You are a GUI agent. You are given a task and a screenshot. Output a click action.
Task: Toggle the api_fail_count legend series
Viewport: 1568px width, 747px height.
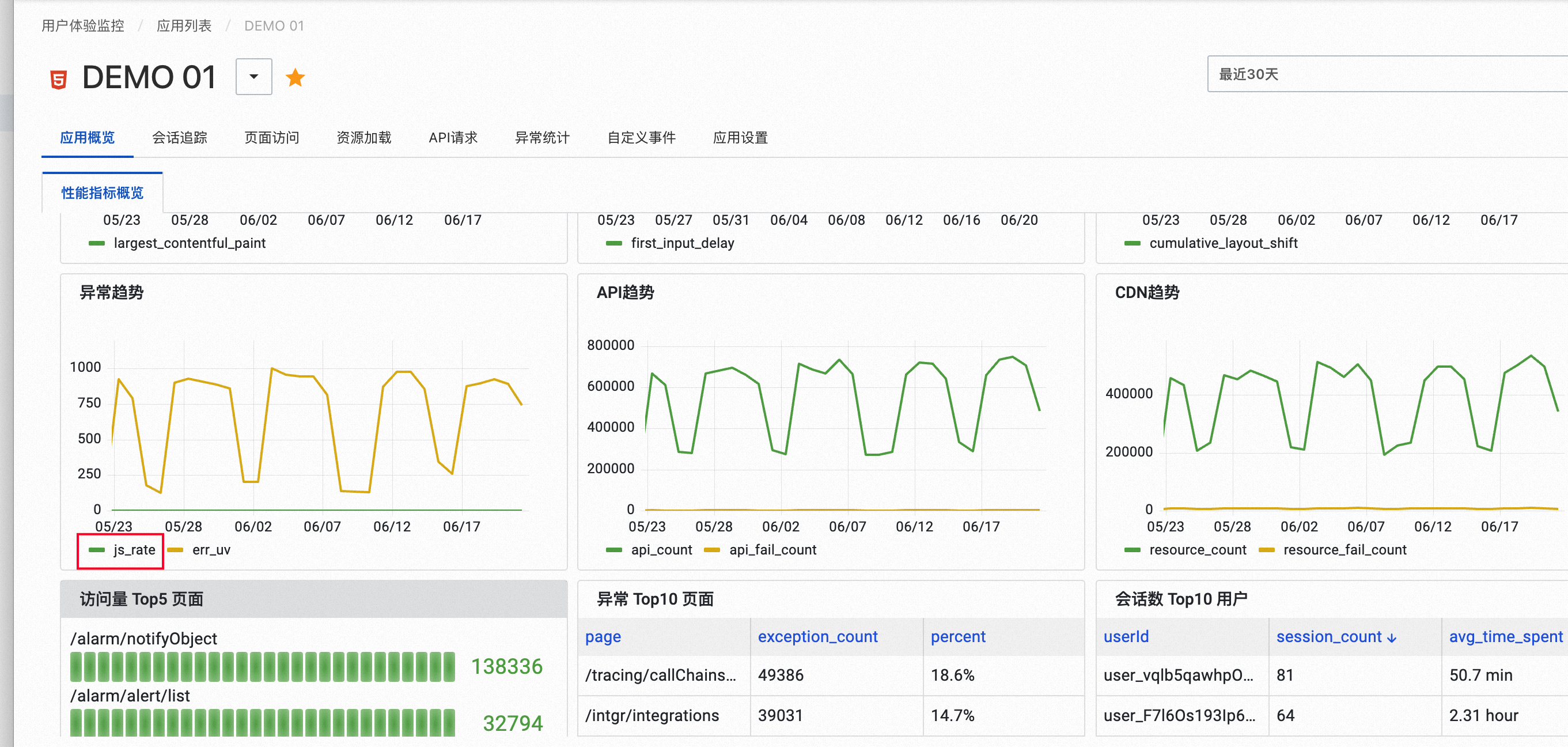[760, 550]
